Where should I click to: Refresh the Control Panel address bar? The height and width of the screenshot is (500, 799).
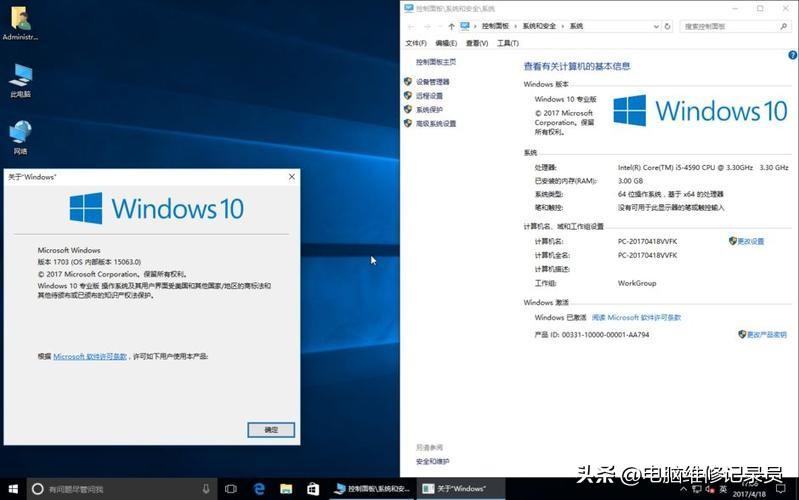667,27
